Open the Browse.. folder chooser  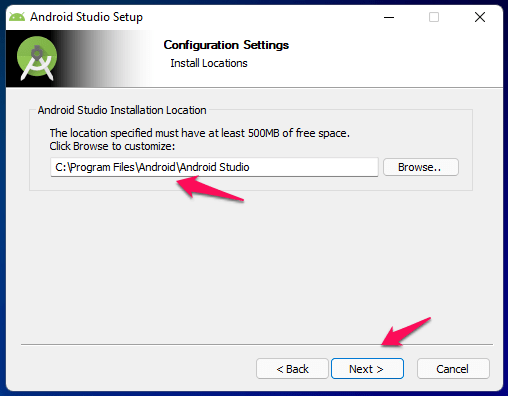click(421, 167)
